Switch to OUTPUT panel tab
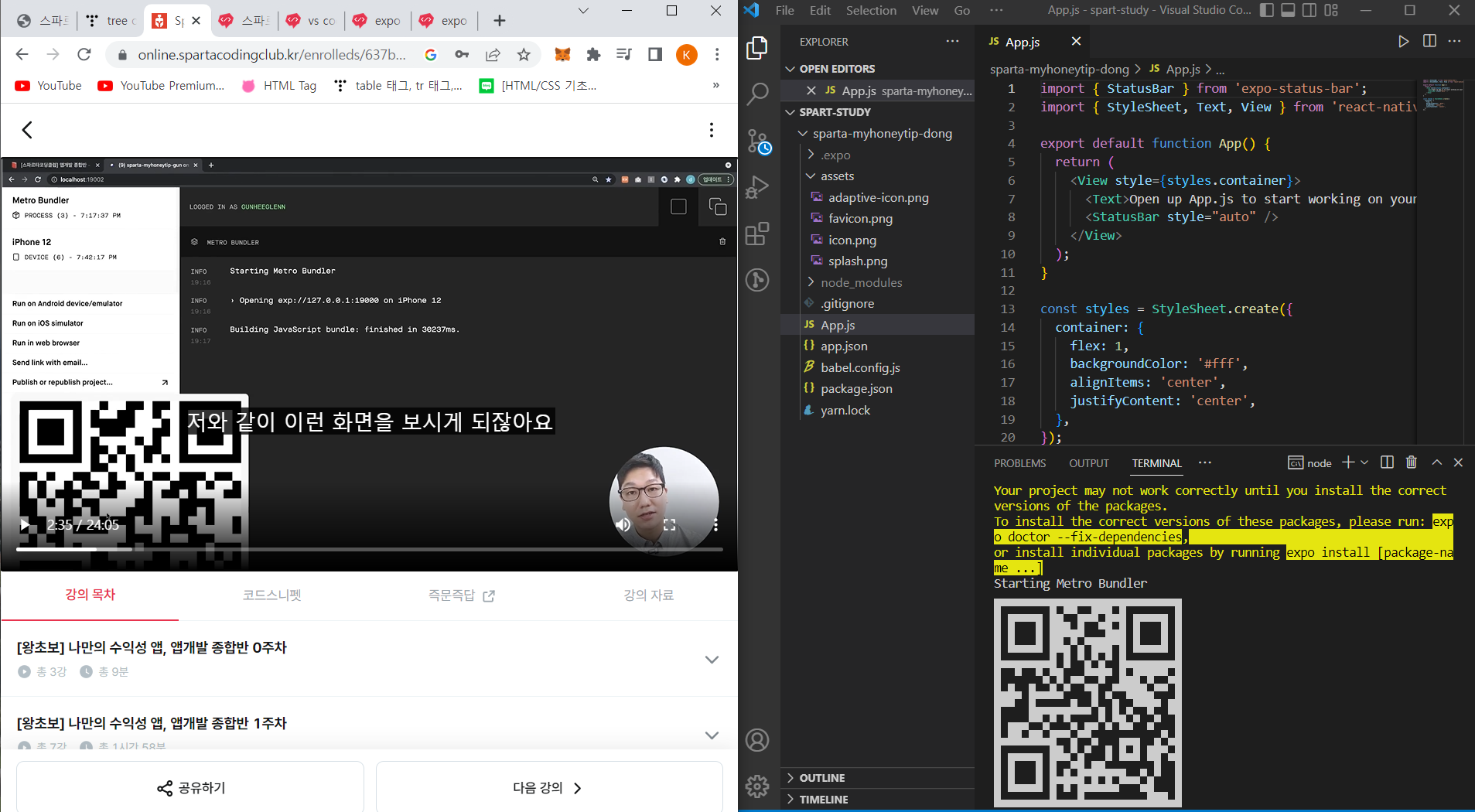Image resolution: width=1475 pixels, height=812 pixels. pyautogui.click(x=1088, y=463)
